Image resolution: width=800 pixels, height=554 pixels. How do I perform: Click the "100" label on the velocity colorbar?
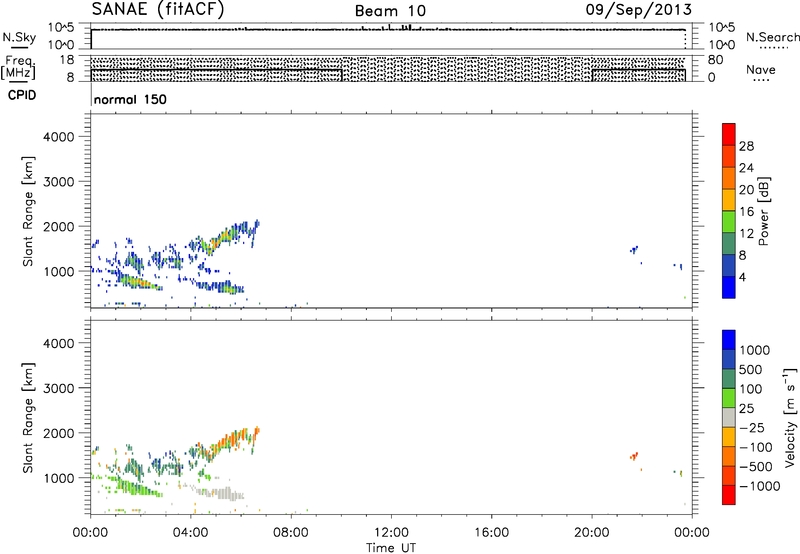(x=751, y=389)
